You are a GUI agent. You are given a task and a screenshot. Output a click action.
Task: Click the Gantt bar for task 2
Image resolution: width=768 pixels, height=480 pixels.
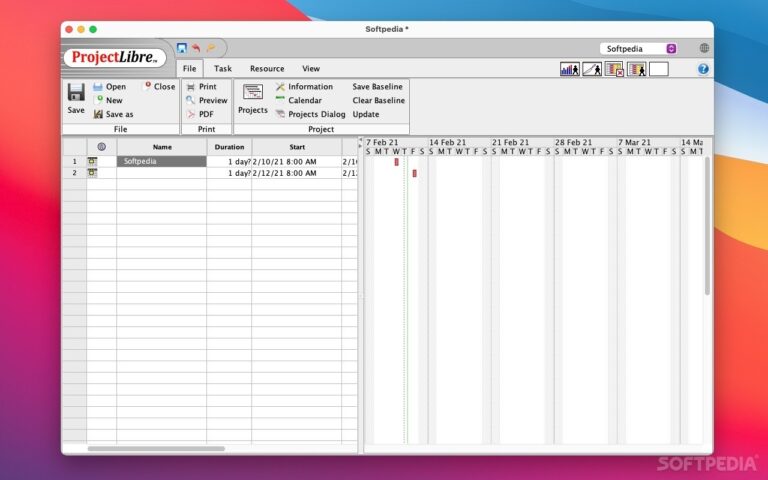[x=414, y=173]
